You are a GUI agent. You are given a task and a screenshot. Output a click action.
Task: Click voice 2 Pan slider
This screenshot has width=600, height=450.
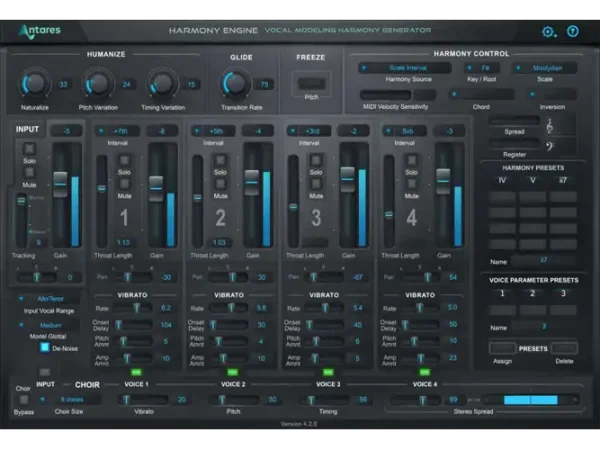click(x=228, y=277)
